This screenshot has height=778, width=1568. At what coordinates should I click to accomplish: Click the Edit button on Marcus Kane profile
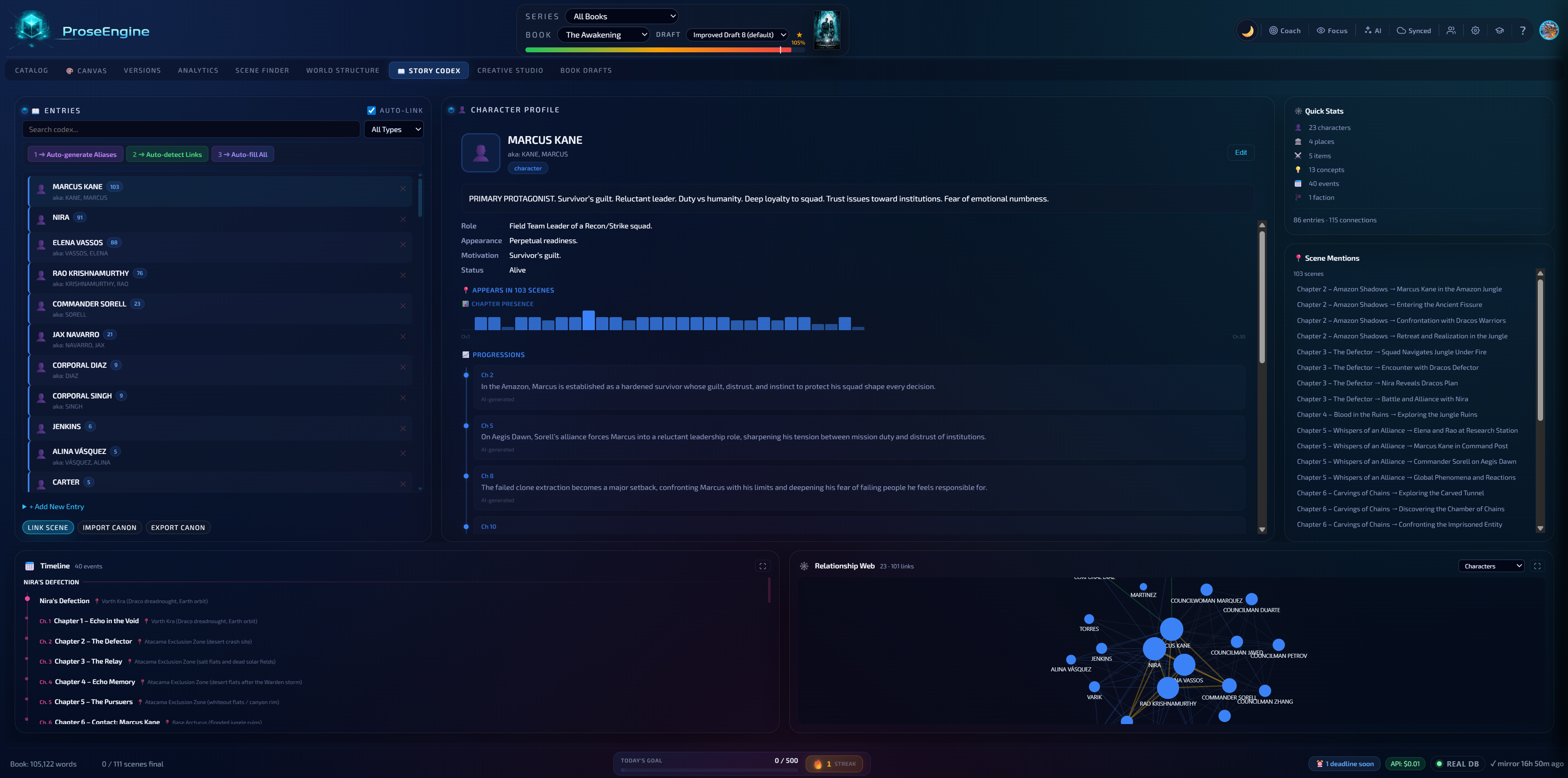tap(1241, 152)
